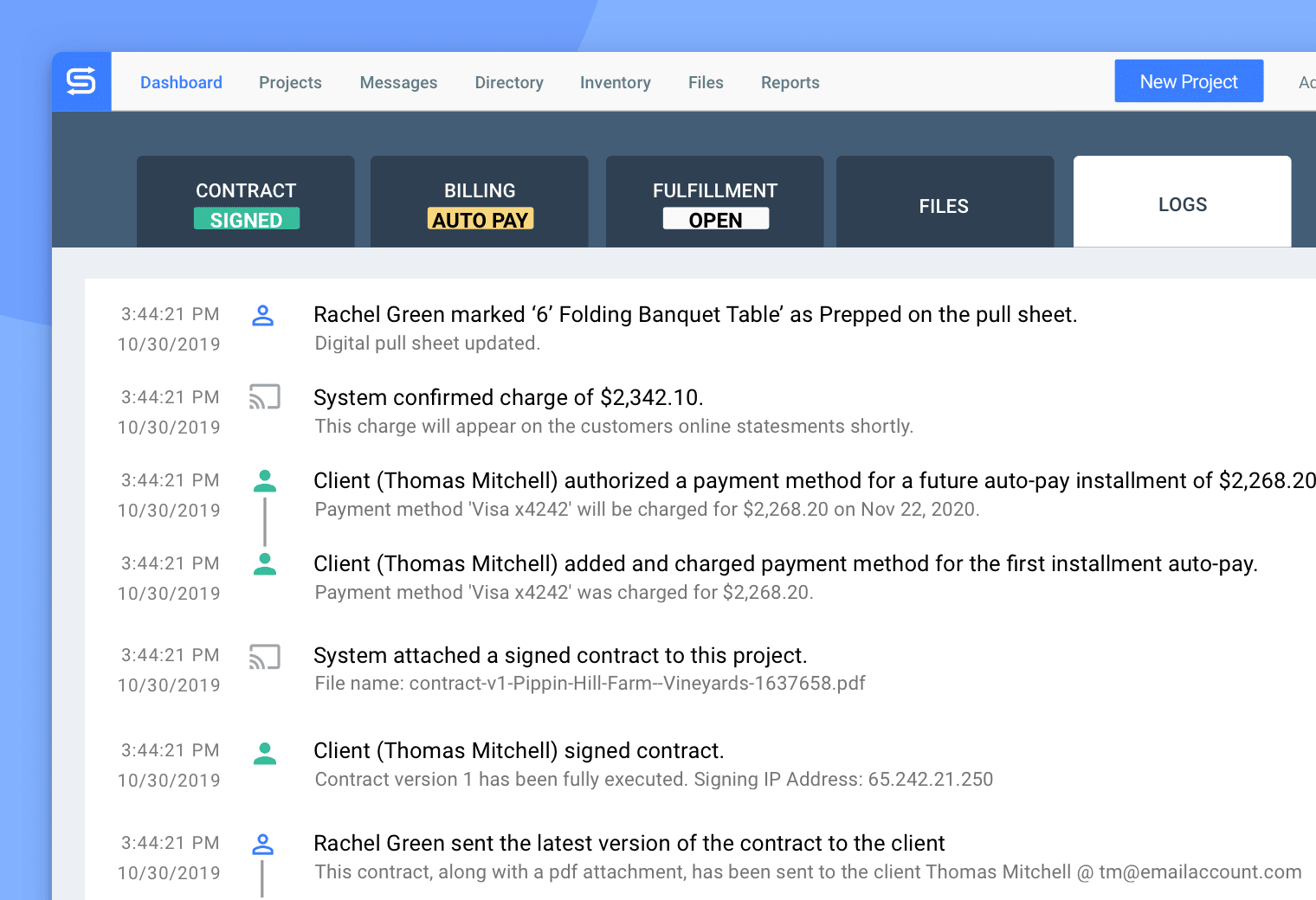Click timestamp of Folding Banquet Table log entry
The height and width of the screenshot is (900, 1316).
coord(170,329)
